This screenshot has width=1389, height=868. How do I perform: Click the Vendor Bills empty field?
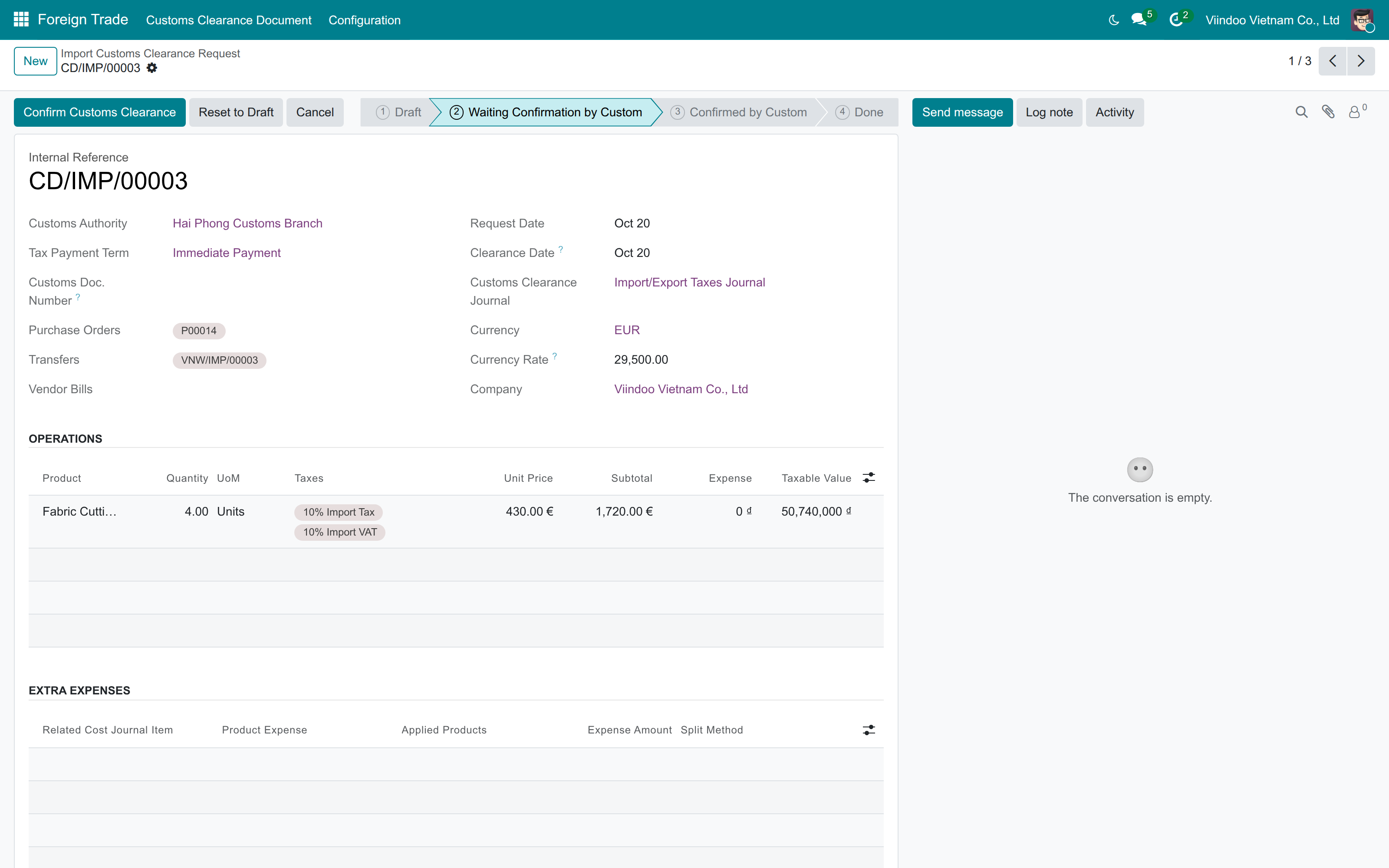point(307,389)
